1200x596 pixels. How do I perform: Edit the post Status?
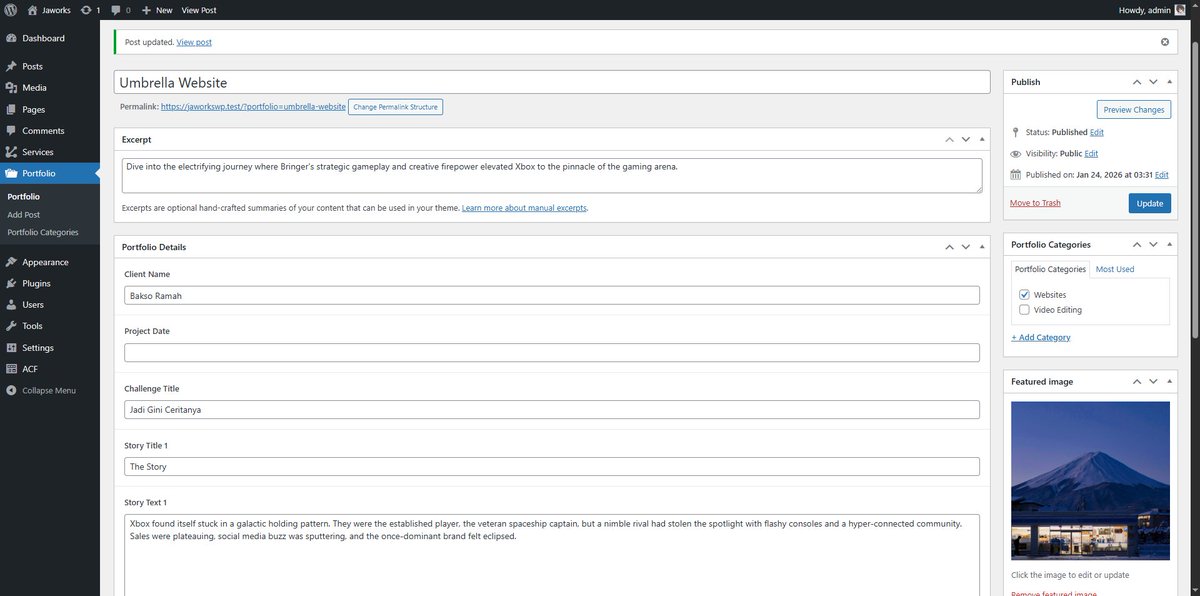coord(1097,132)
